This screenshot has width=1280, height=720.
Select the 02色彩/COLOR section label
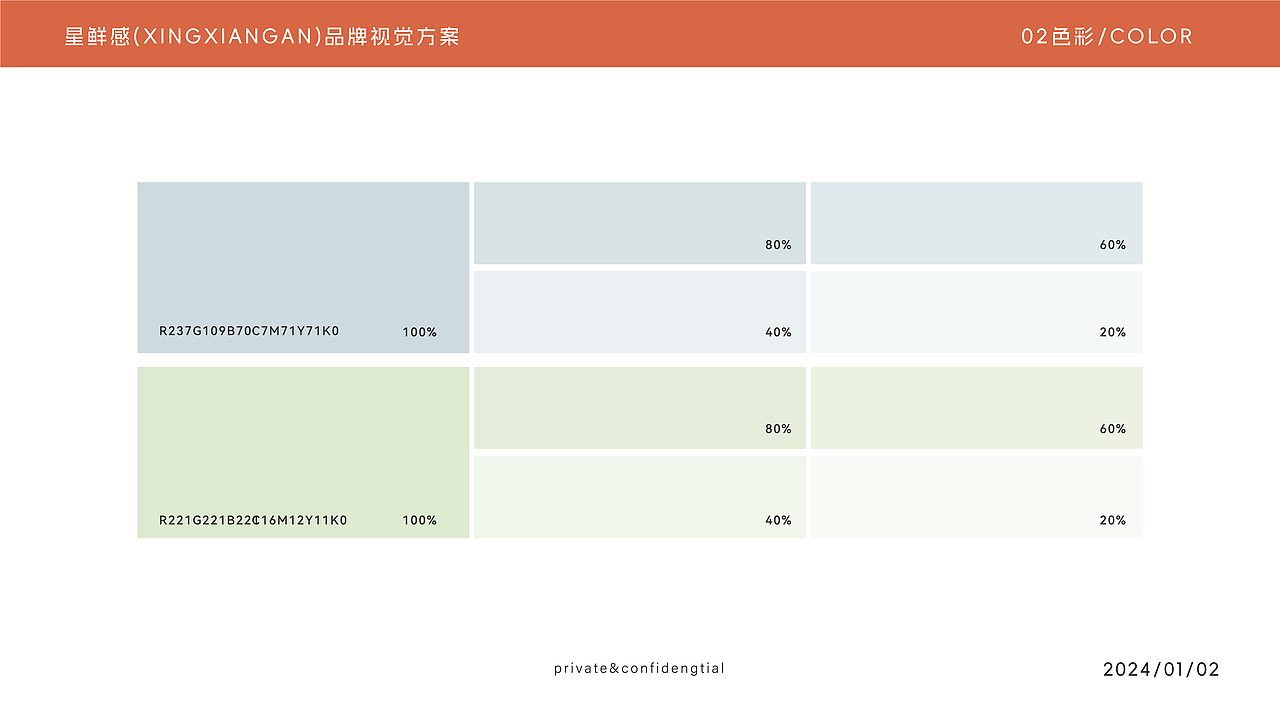(1107, 37)
